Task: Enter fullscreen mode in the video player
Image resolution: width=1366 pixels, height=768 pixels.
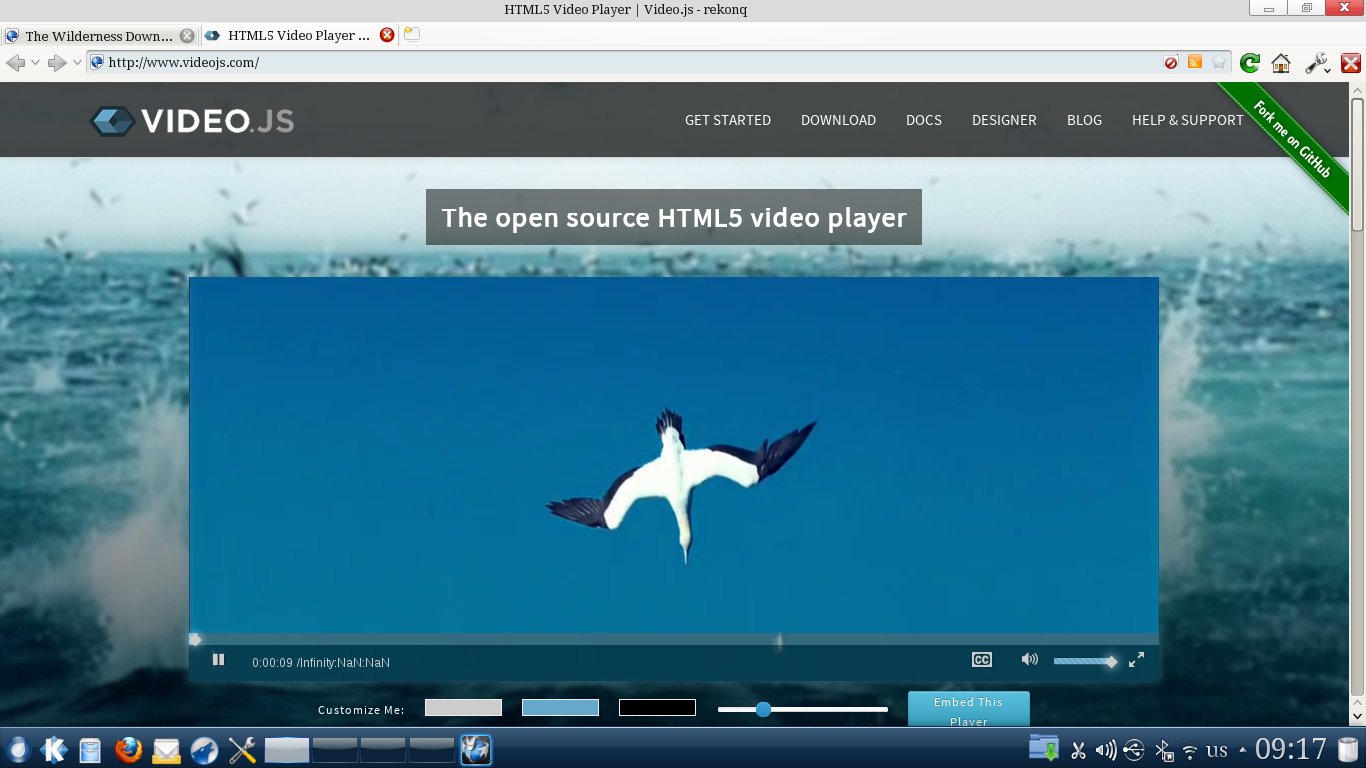Action: [x=1136, y=660]
